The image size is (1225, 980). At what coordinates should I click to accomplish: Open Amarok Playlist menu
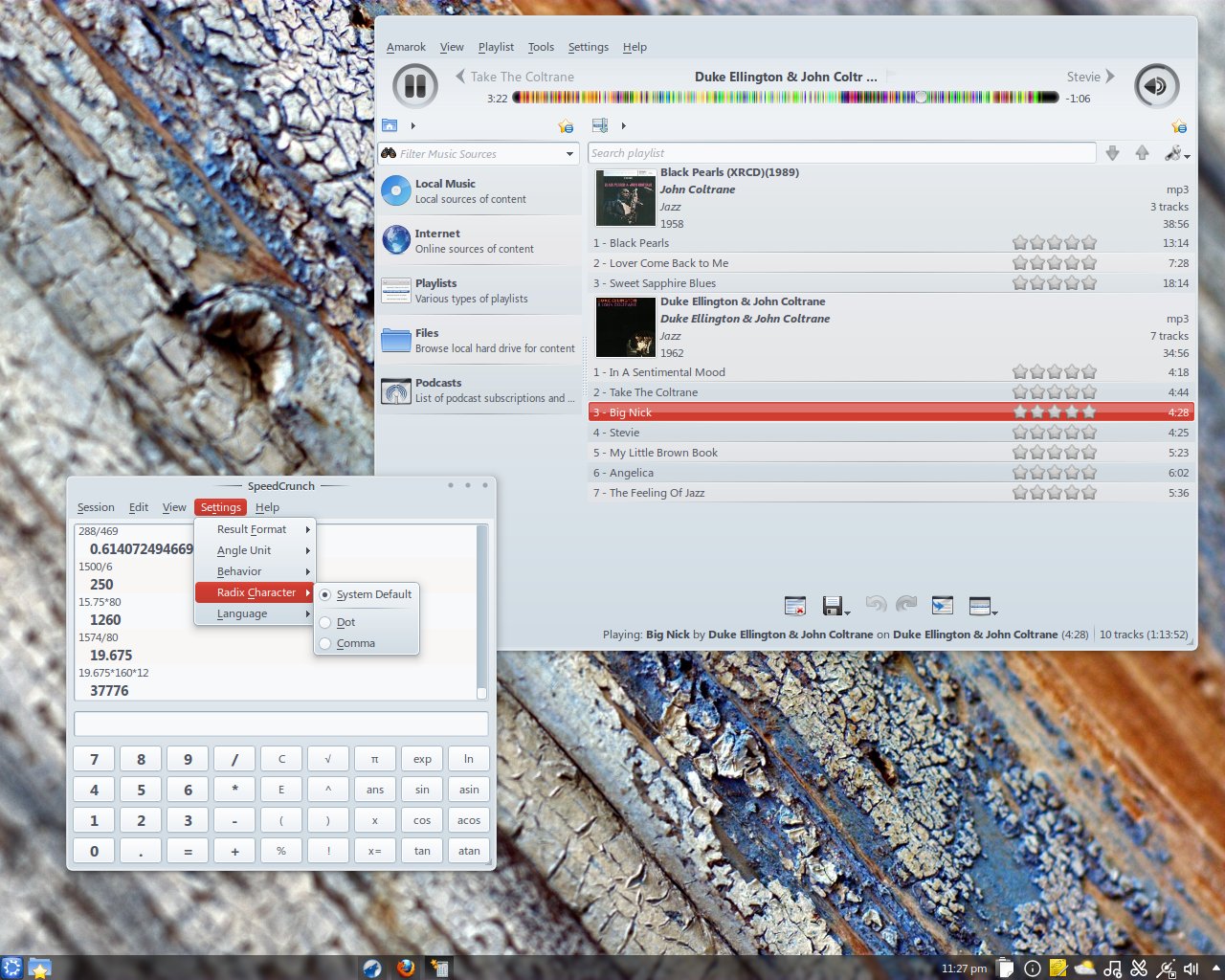496,47
